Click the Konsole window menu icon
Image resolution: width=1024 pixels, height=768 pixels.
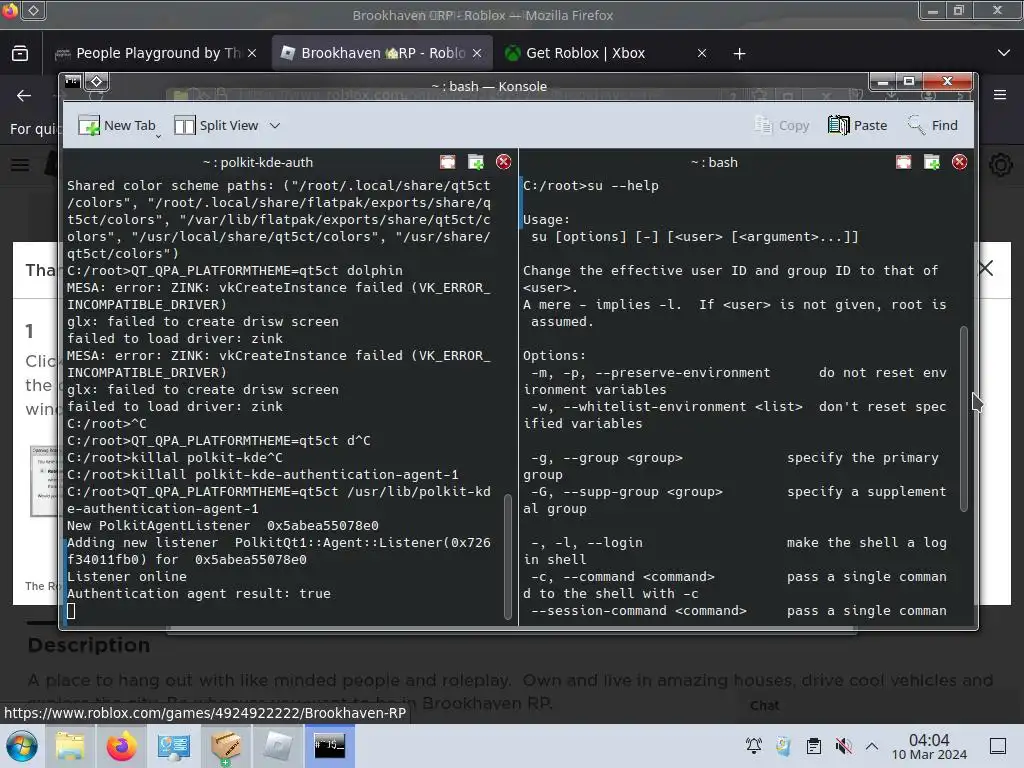(x=72, y=82)
